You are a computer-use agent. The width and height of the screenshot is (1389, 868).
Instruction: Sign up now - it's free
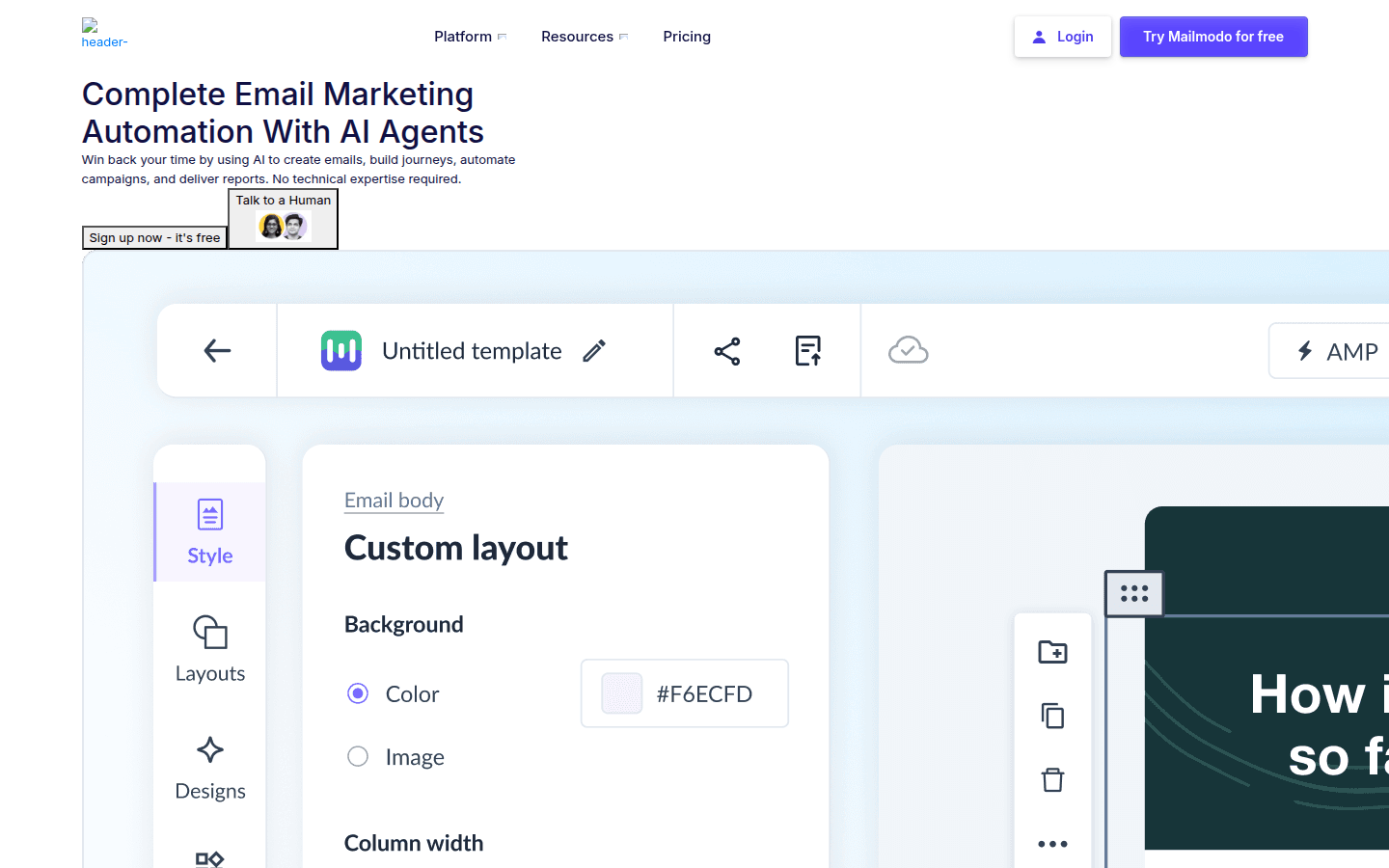(154, 237)
